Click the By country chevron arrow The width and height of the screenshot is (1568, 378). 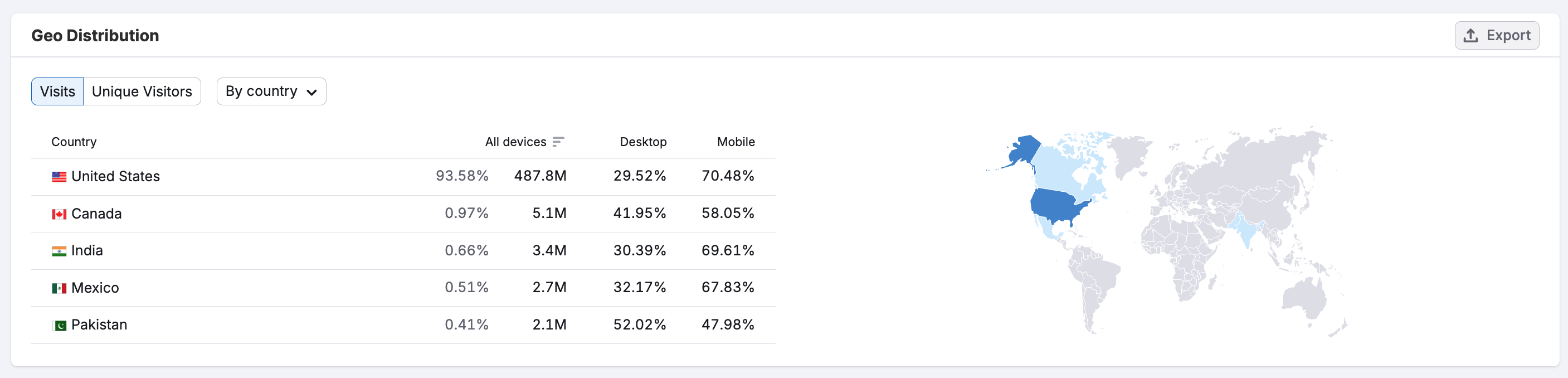tap(311, 93)
